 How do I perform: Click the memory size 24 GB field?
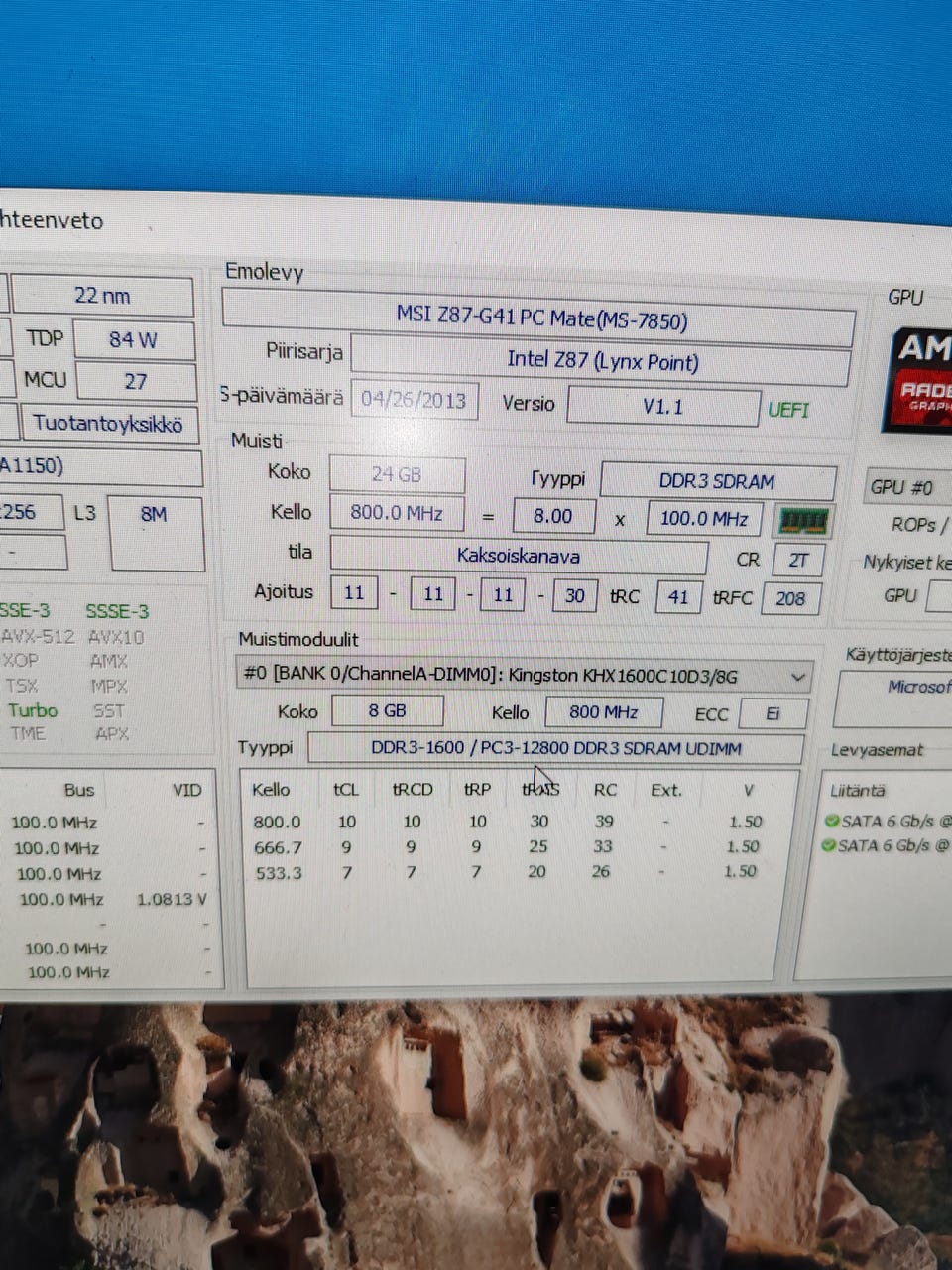(x=397, y=474)
